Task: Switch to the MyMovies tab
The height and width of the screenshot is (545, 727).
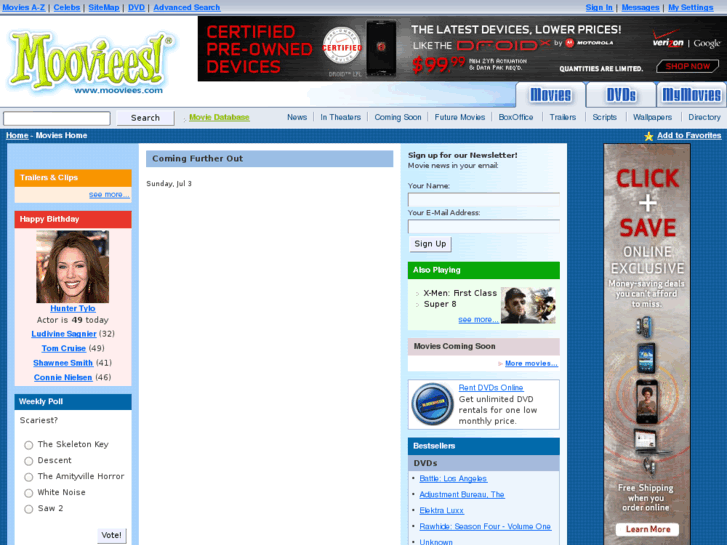Action: tap(691, 95)
